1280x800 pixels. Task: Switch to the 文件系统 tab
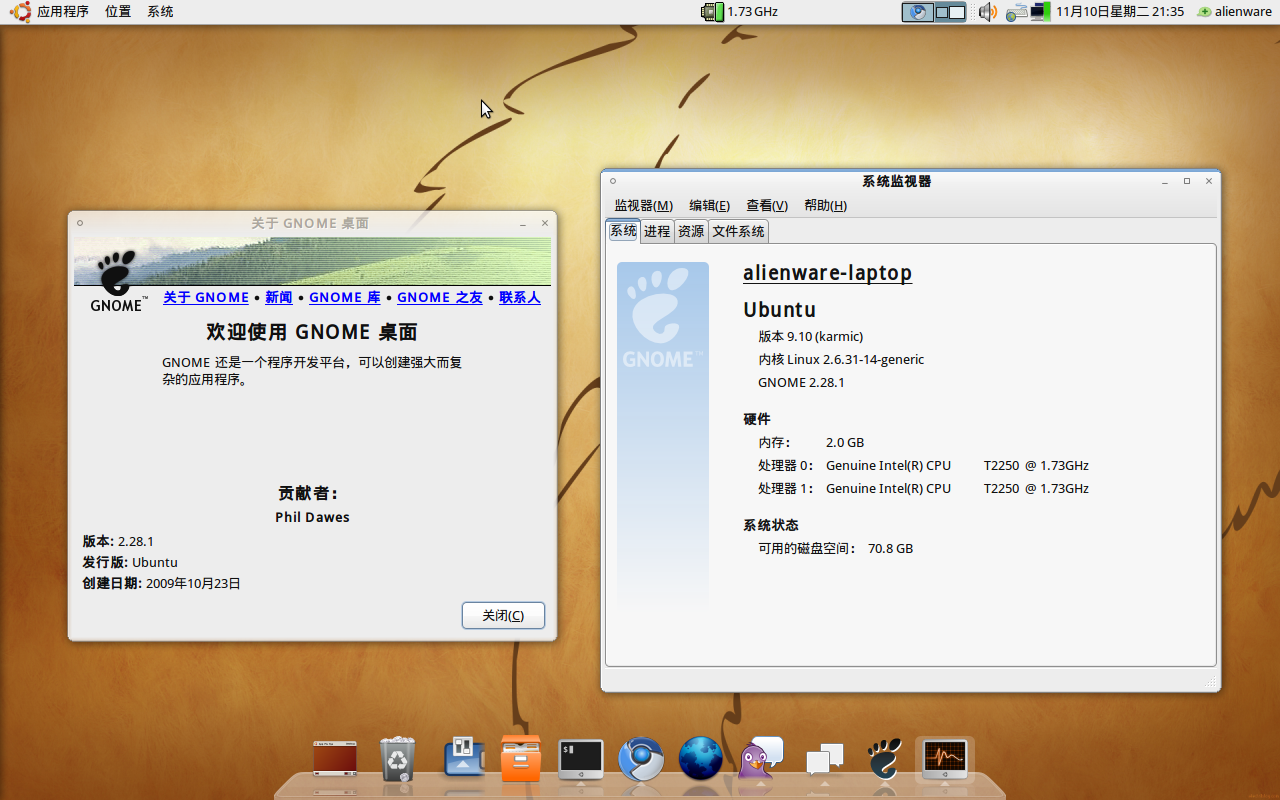(x=739, y=231)
